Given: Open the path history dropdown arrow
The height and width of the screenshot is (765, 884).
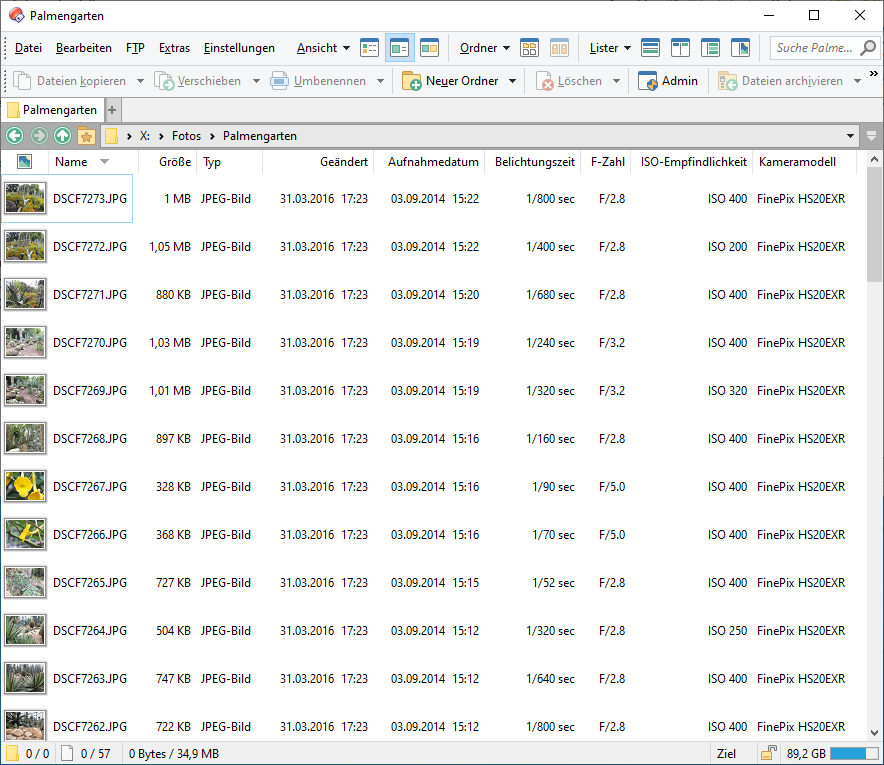Looking at the screenshot, I should click(850, 136).
